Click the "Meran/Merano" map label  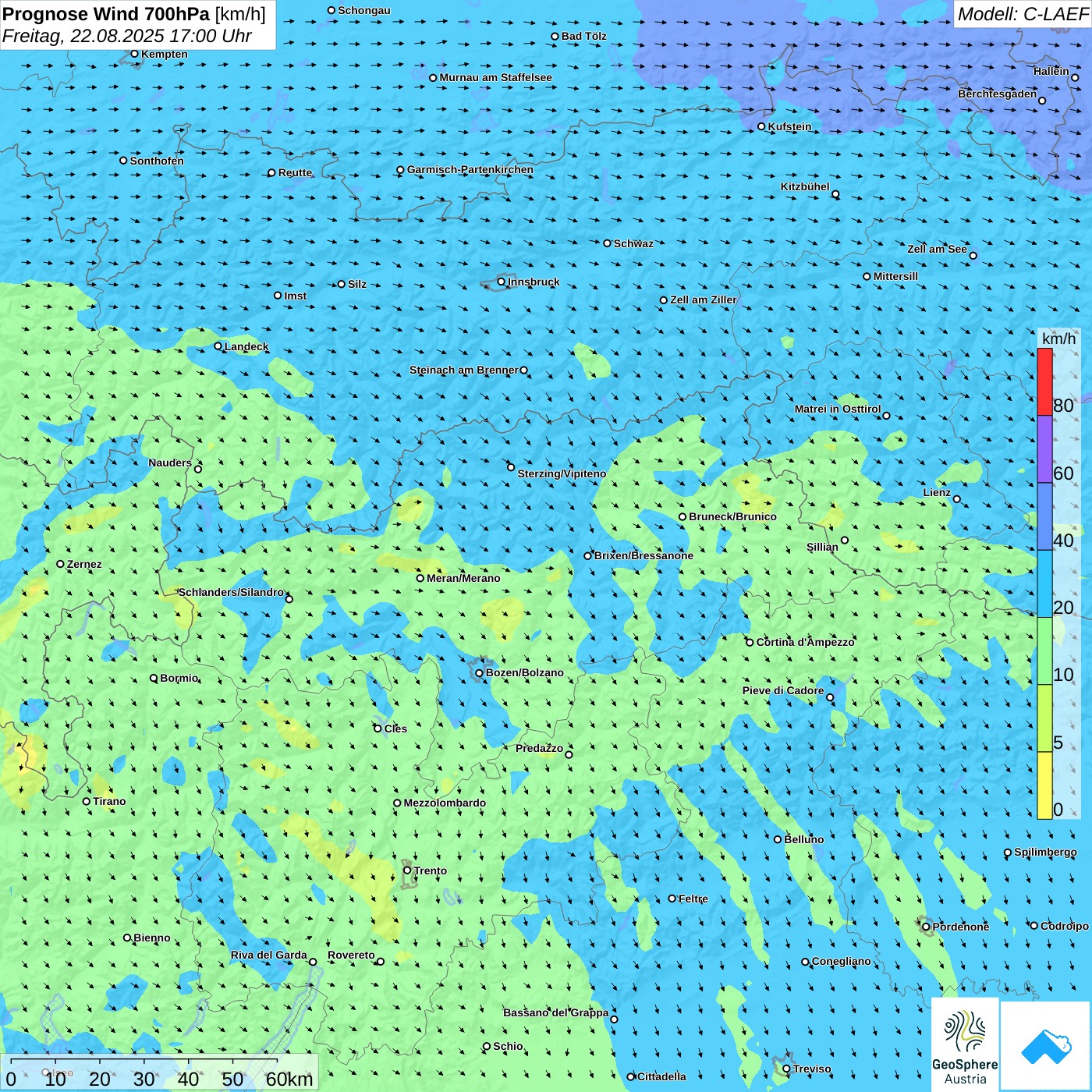463,578
